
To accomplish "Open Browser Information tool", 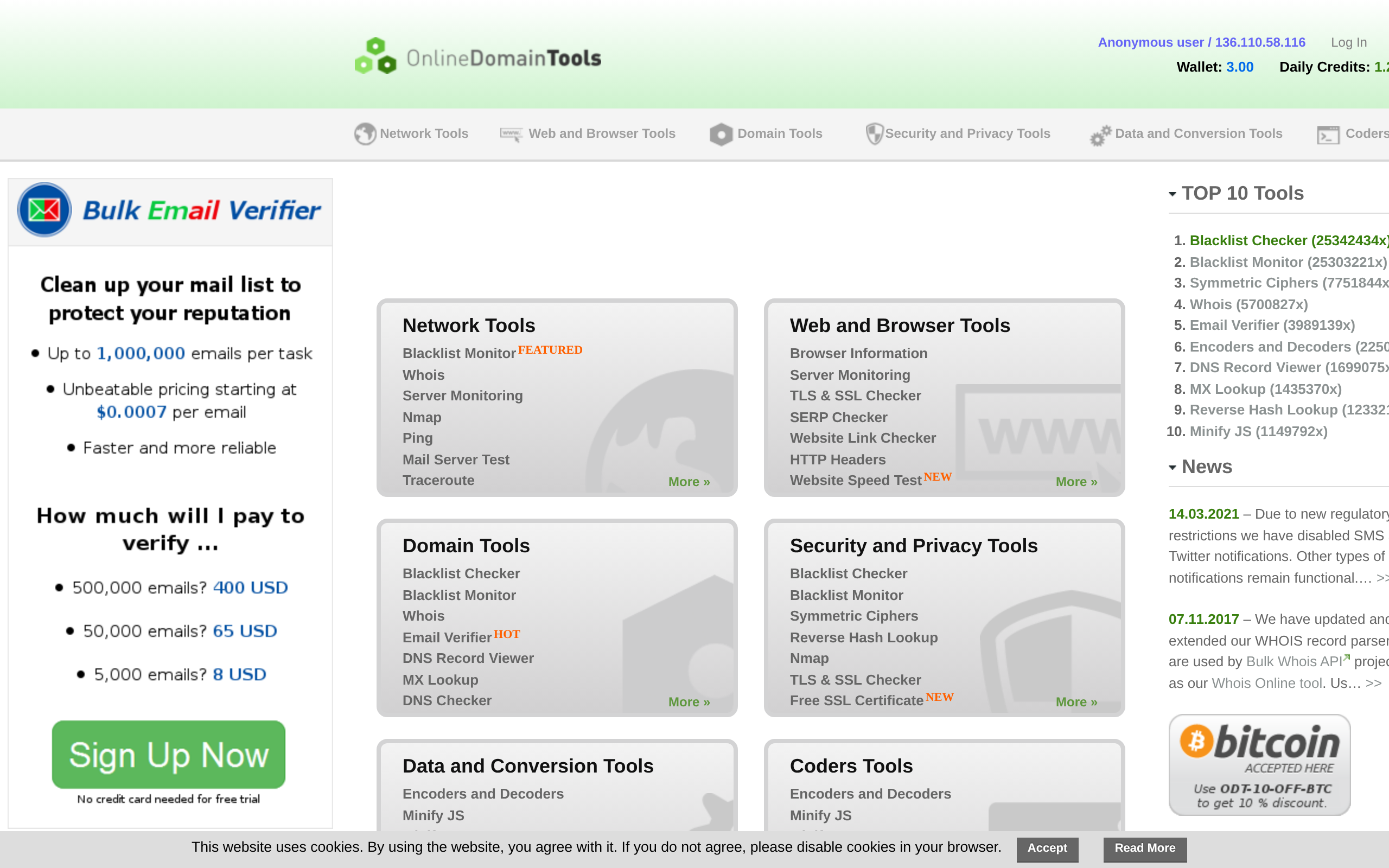I will [x=858, y=353].
